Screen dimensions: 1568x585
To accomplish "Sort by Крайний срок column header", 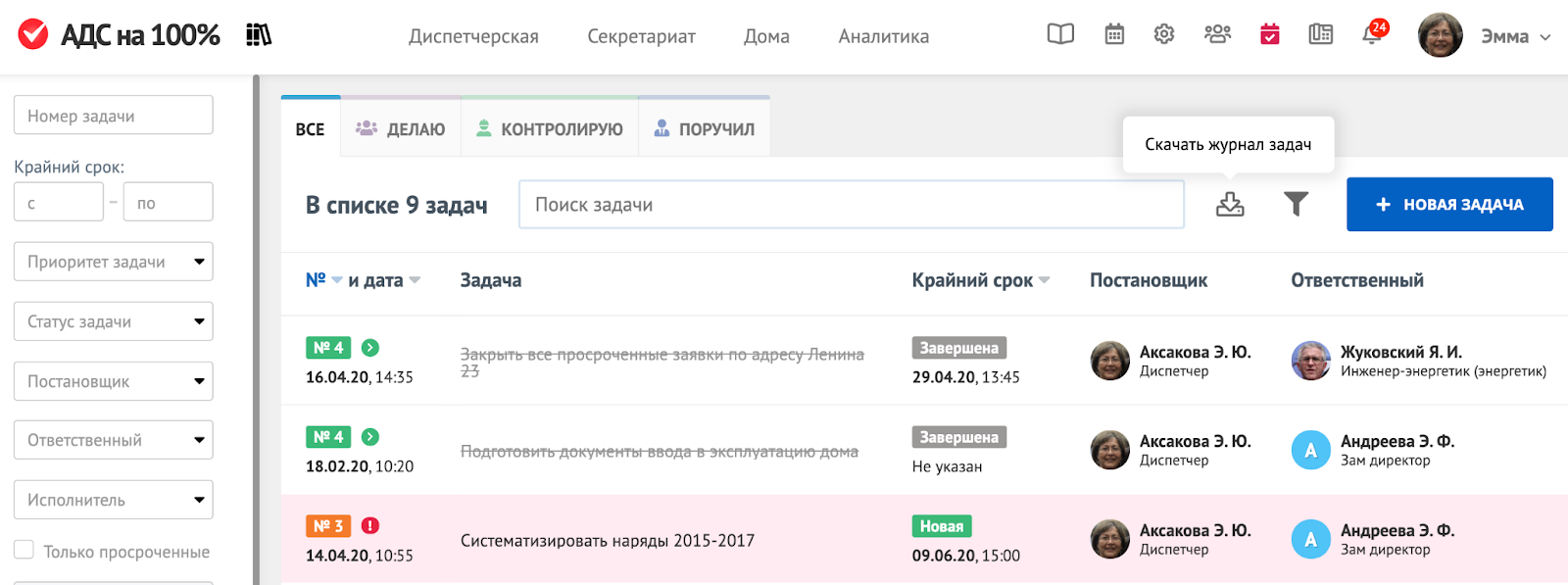I will pos(980,280).
